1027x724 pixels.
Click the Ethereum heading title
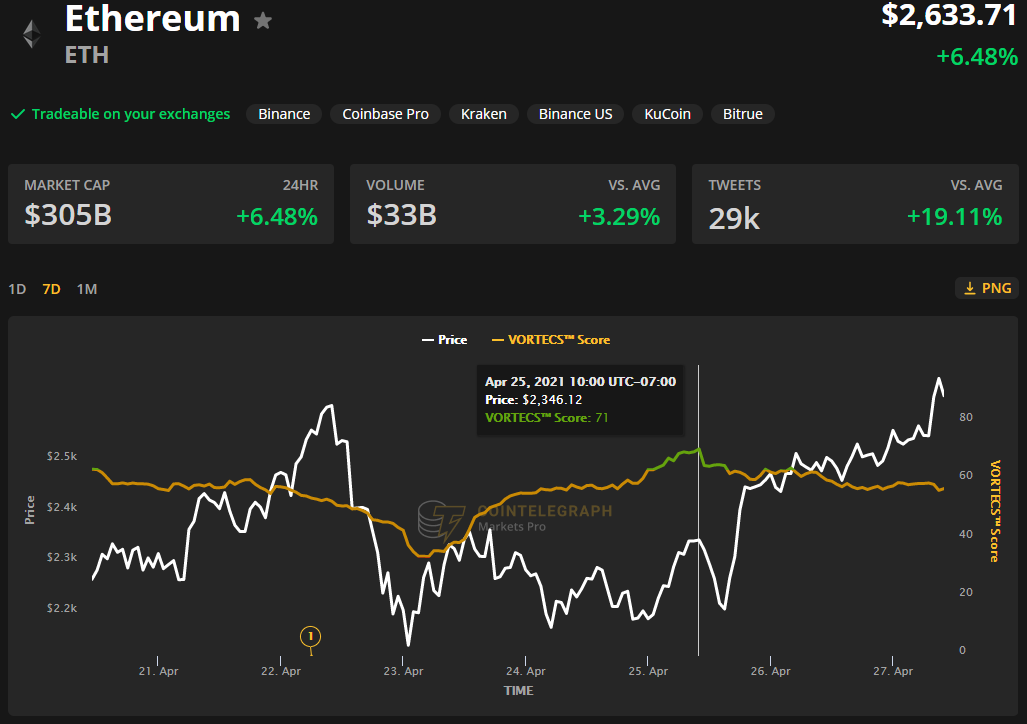[153, 18]
